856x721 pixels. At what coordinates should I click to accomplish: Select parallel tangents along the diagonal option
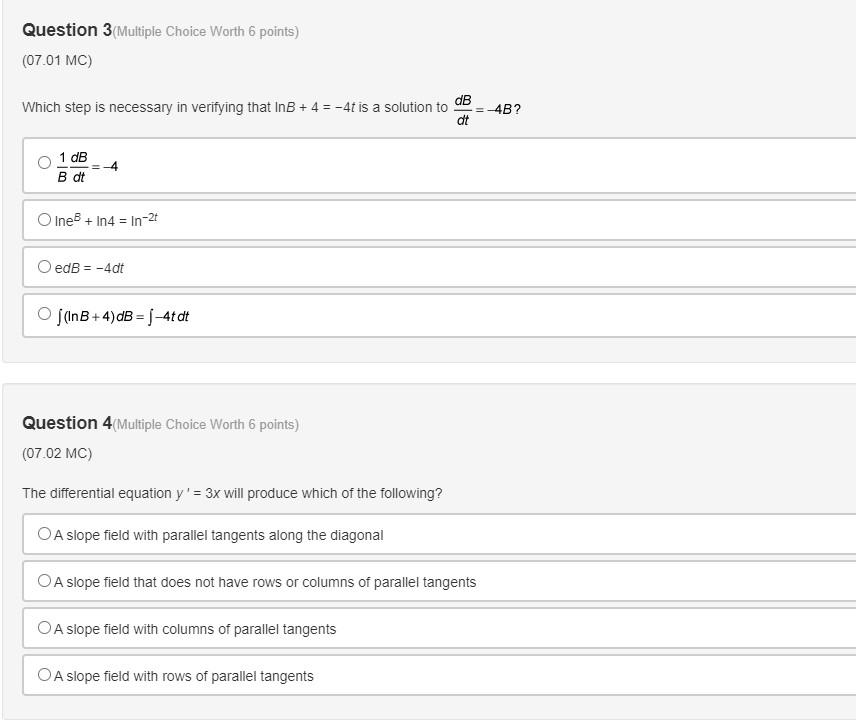[x=42, y=535]
